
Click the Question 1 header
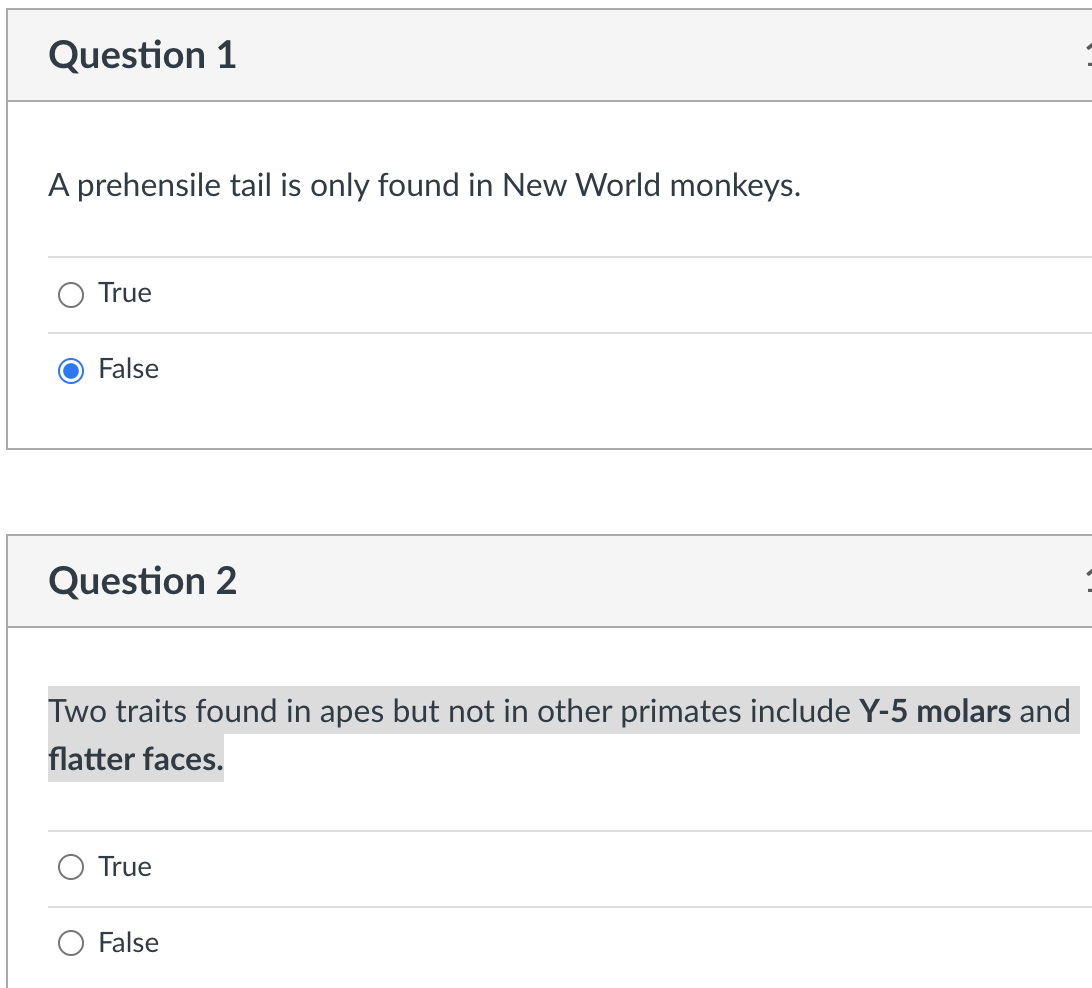[x=142, y=55]
